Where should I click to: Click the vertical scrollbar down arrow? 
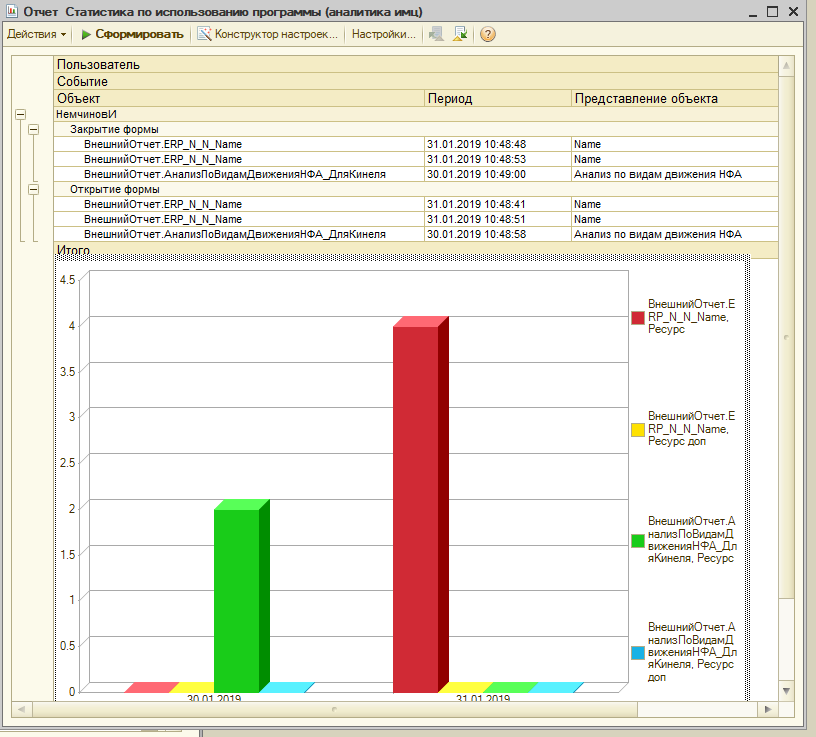click(786, 690)
